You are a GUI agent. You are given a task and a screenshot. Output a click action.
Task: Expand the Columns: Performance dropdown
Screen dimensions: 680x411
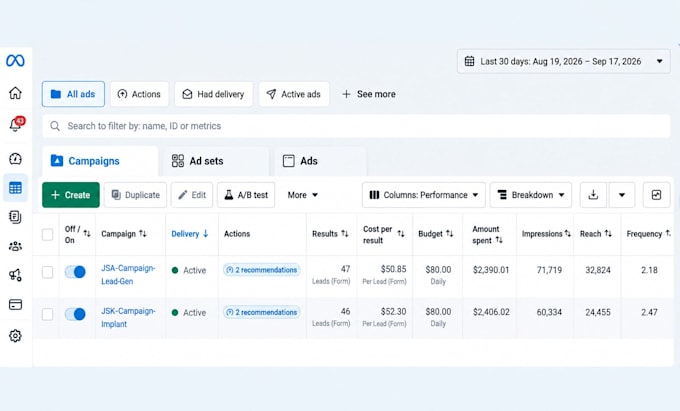(x=424, y=195)
